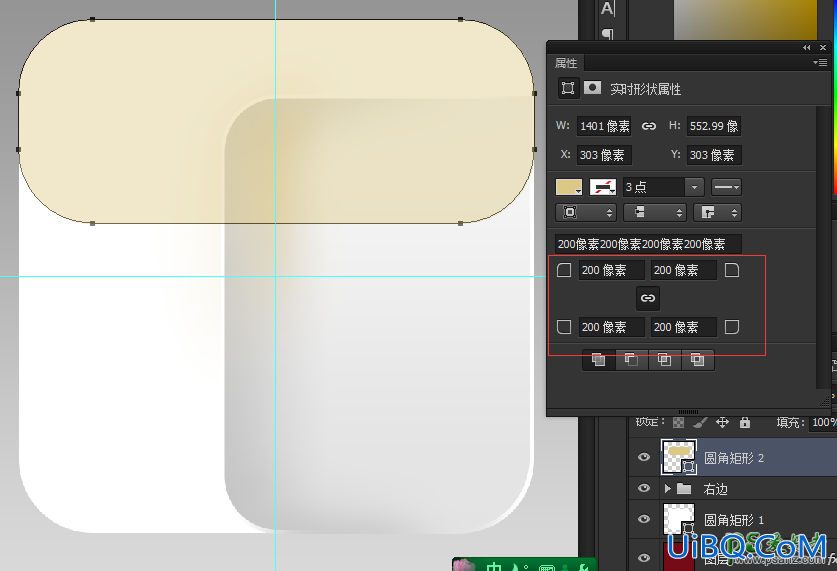This screenshot has width=837, height=571.
Task: Click the X position input field
Action: pyautogui.click(x=604, y=155)
